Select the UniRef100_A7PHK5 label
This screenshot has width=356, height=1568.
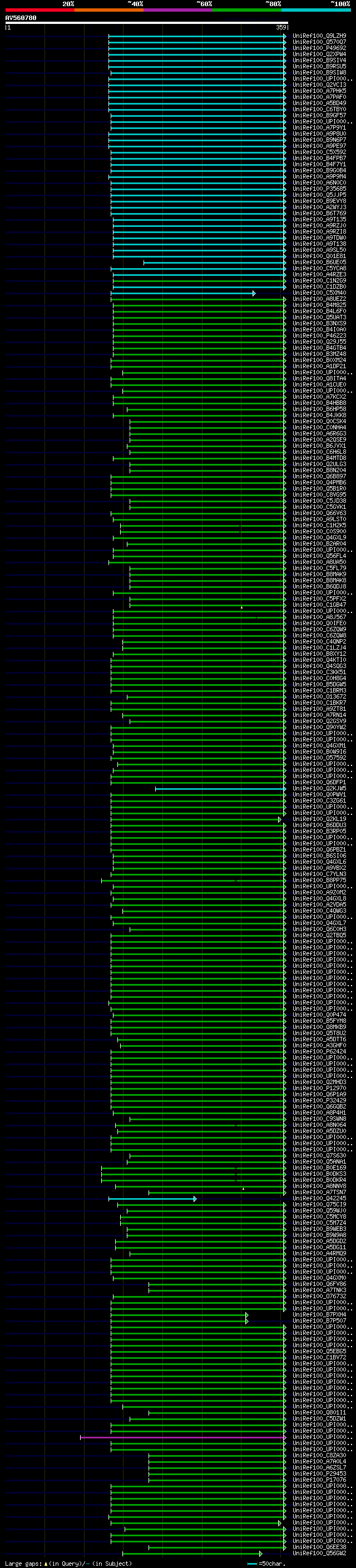pyautogui.click(x=319, y=91)
